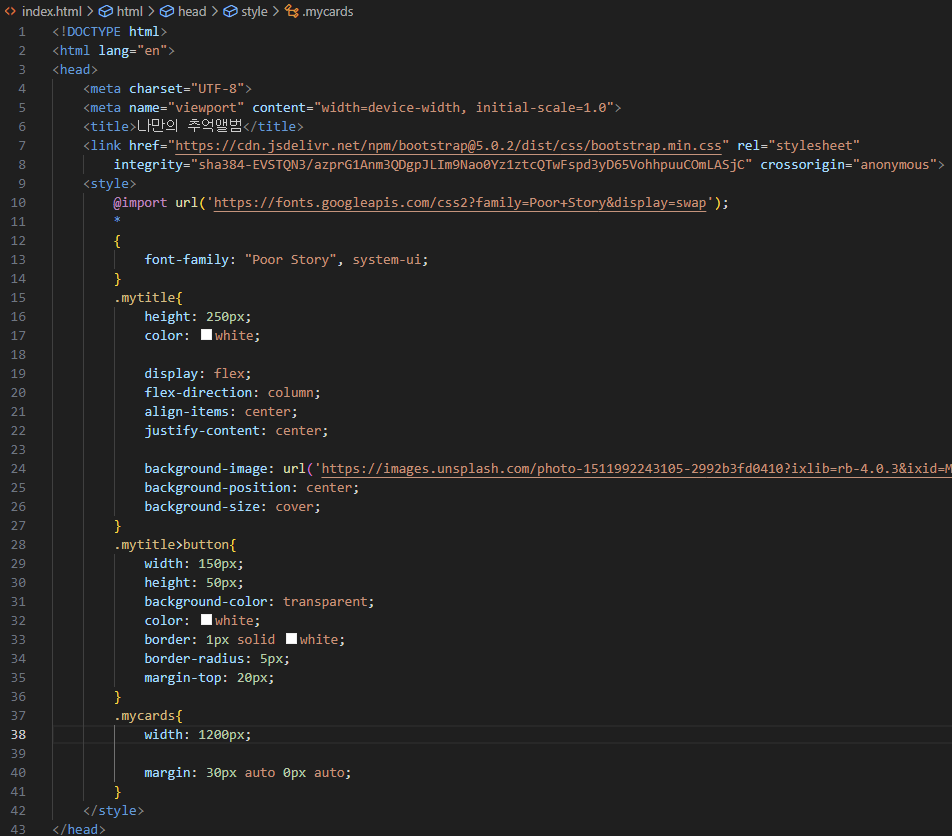Screen dimensions: 952x836
Task: Click 'font-family: "Poor Story", system-ui;' line
Action: [x=286, y=260]
